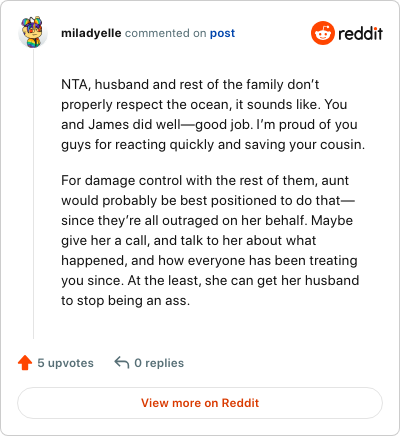400x436 pixels.
Task: Click the "View more on Reddit" button
Action: click(200, 403)
